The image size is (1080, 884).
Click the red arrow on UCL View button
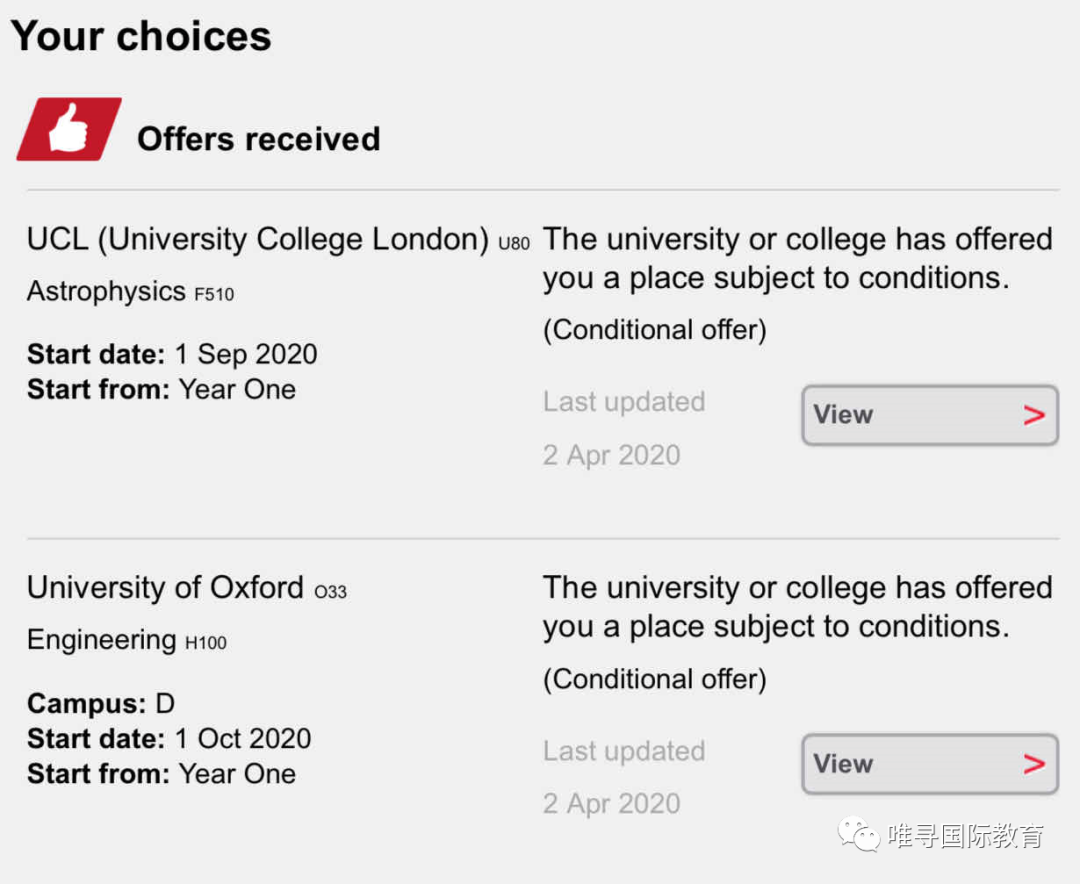[x=1034, y=415]
